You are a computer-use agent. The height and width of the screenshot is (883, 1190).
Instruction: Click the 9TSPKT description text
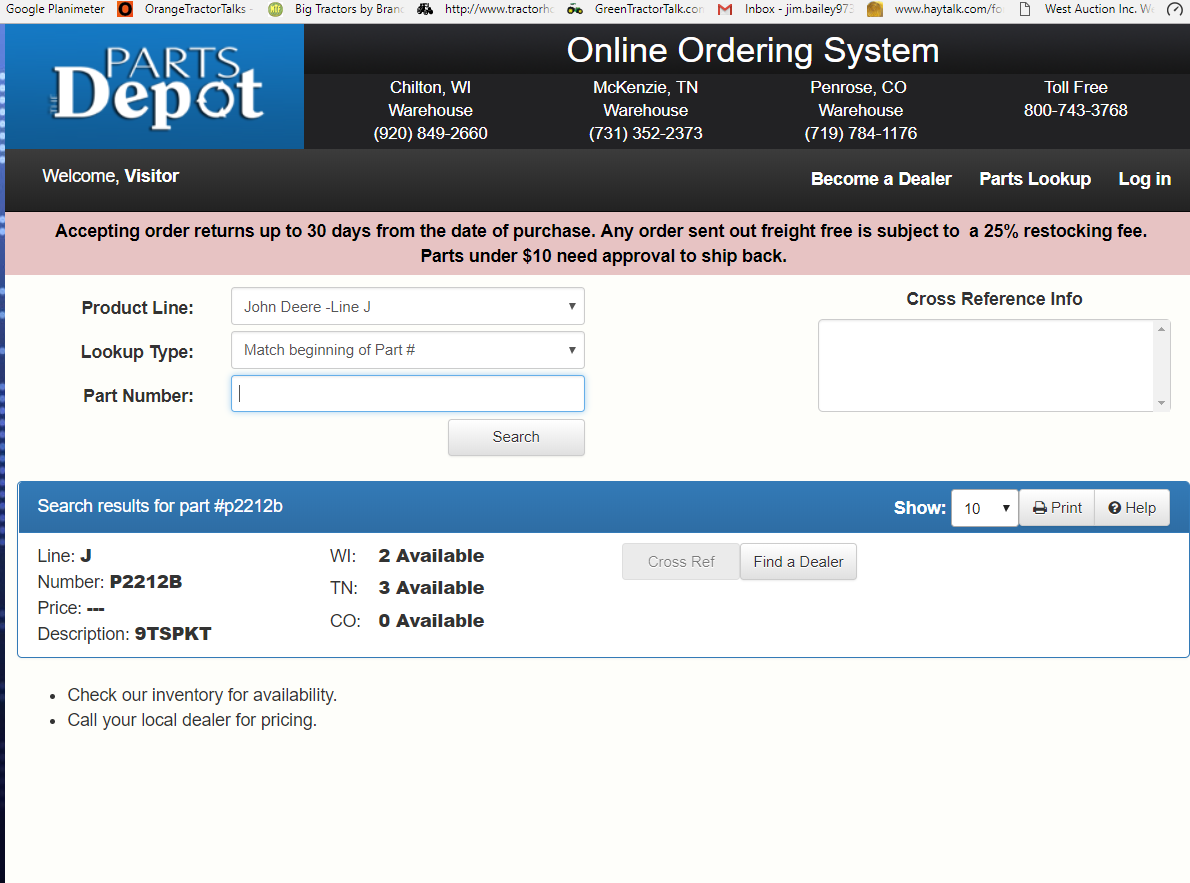173,634
